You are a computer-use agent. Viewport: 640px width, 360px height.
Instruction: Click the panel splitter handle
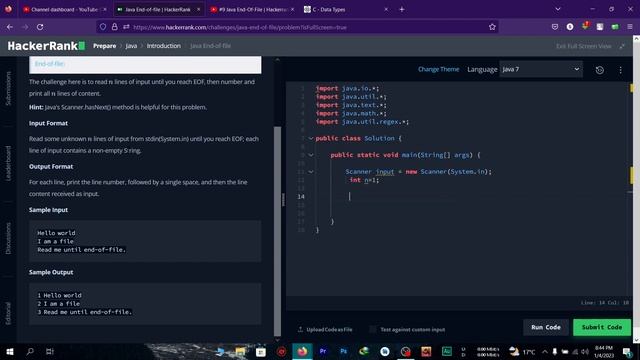coord(283,200)
